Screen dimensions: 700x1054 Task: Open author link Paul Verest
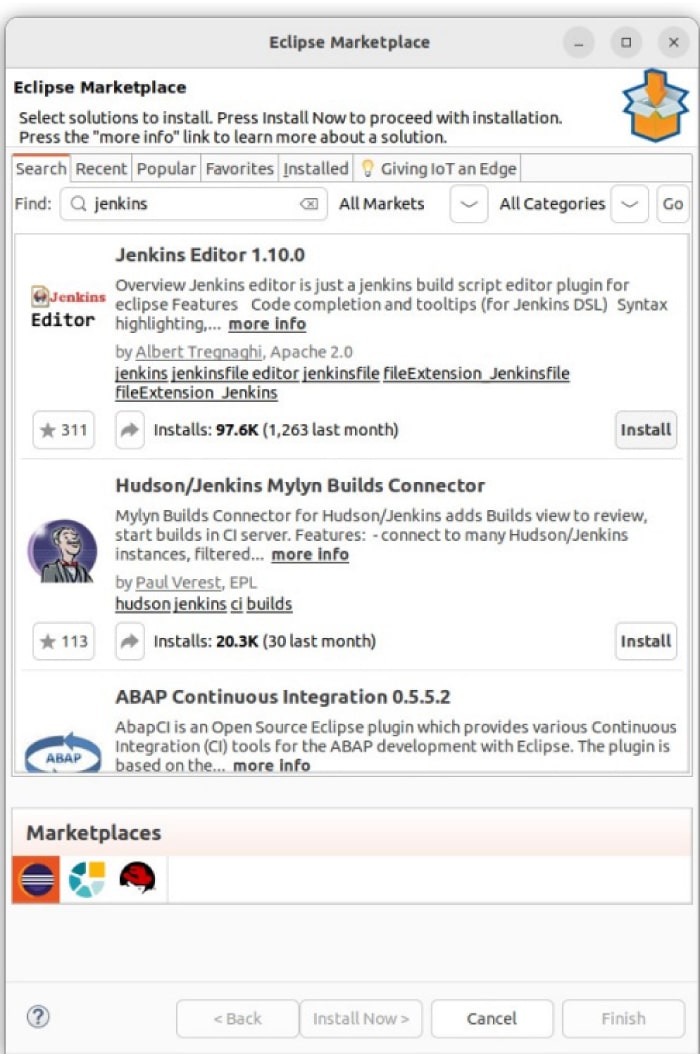tap(178, 582)
